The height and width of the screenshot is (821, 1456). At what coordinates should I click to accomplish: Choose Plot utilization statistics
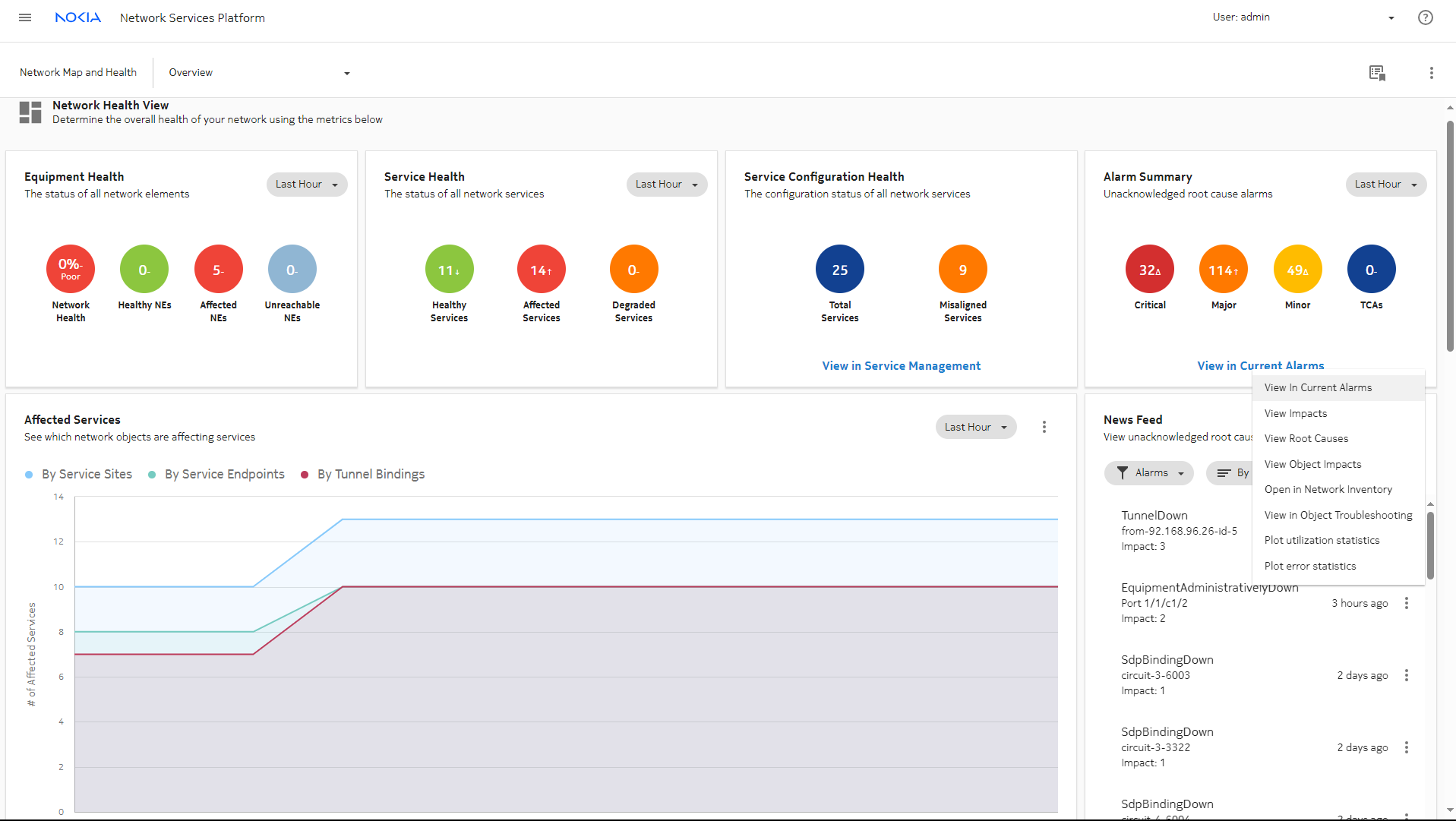point(1338,541)
